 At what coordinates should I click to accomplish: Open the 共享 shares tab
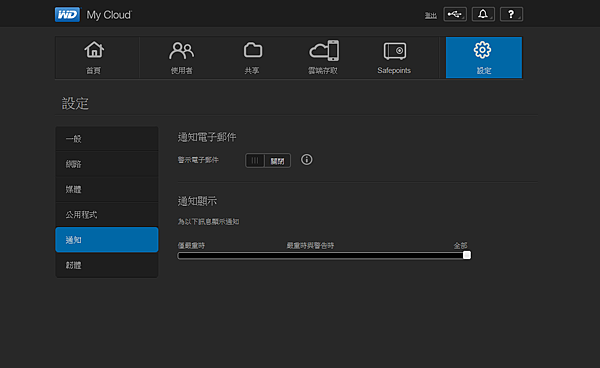click(252, 57)
